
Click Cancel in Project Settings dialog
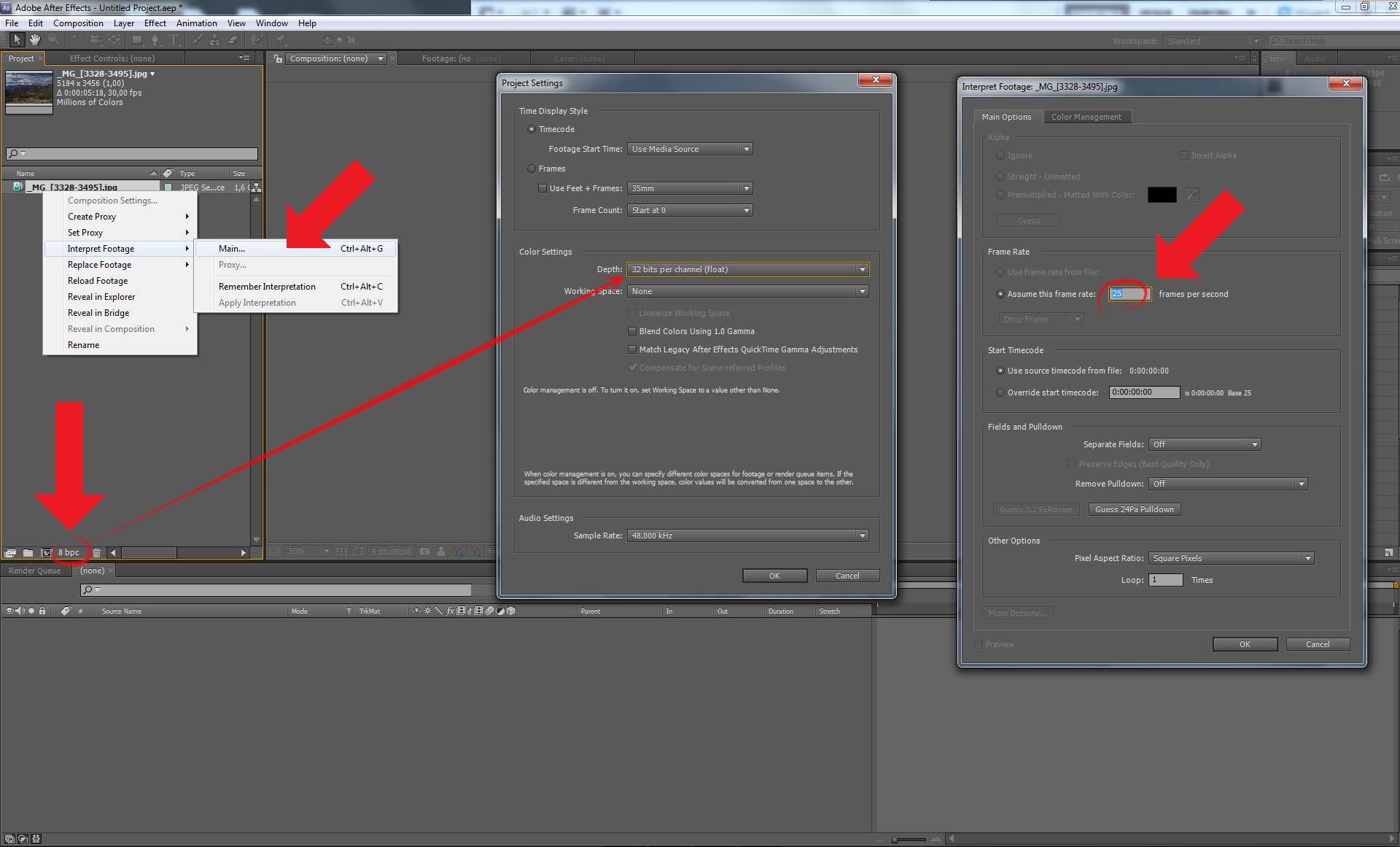tap(847, 576)
